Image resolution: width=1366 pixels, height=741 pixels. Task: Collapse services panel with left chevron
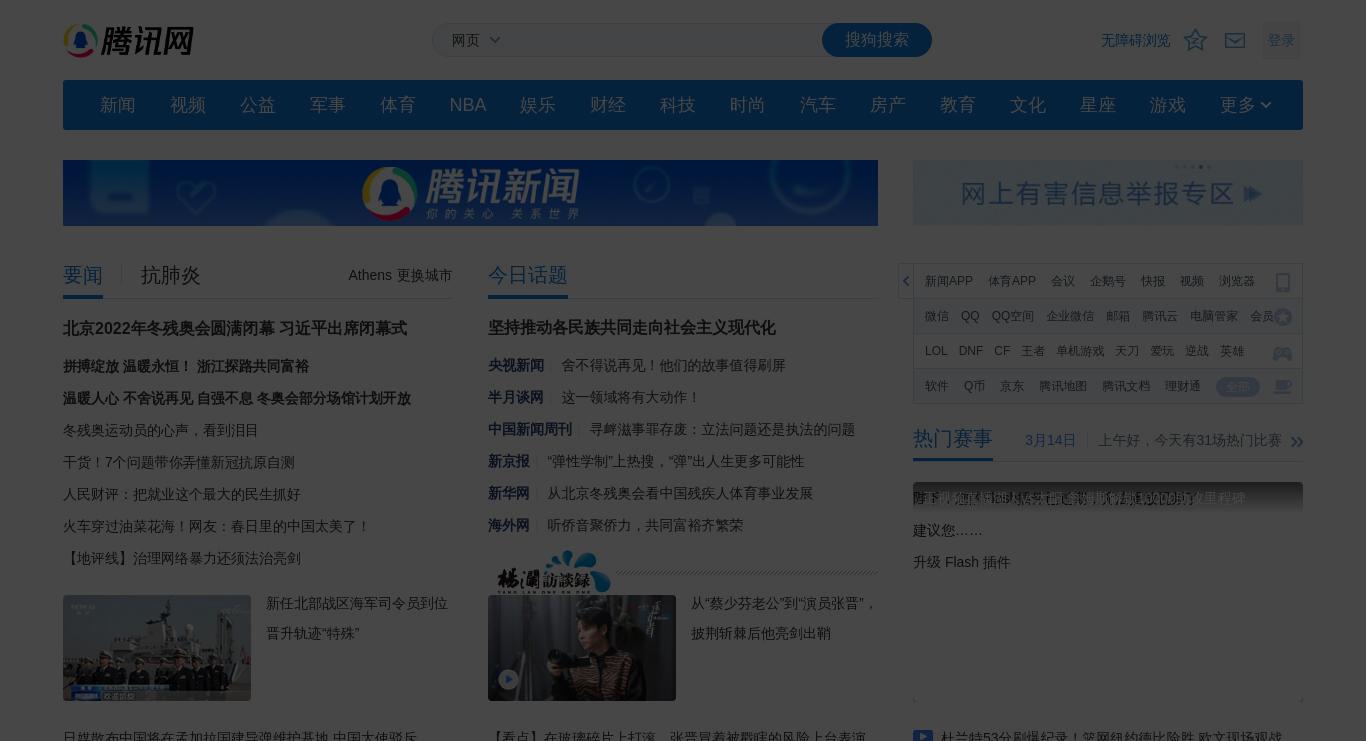tap(906, 281)
